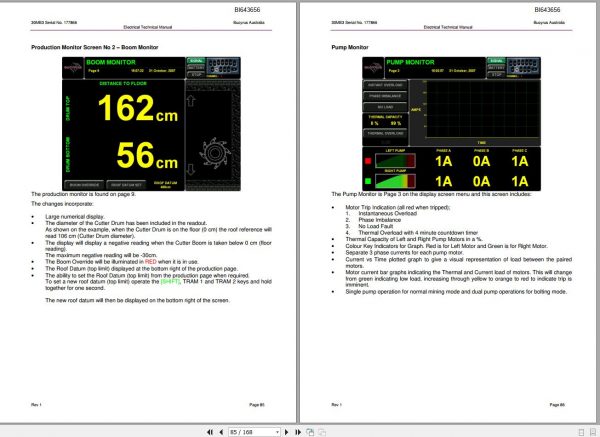This screenshot has height=437, width=600.
Task: Click the 'Large numerical display.' bullet
Action: coord(75,217)
